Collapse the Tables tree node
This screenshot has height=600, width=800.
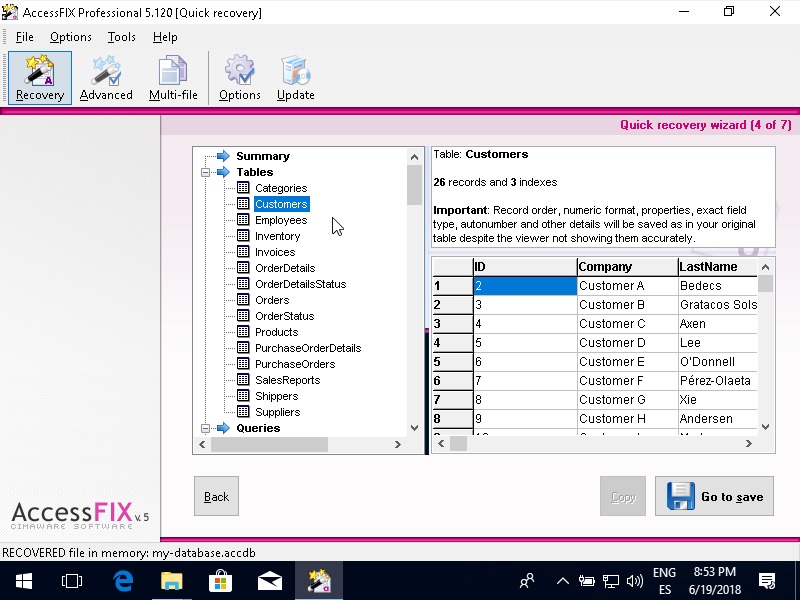pyautogui.click(x=205, y=172)
